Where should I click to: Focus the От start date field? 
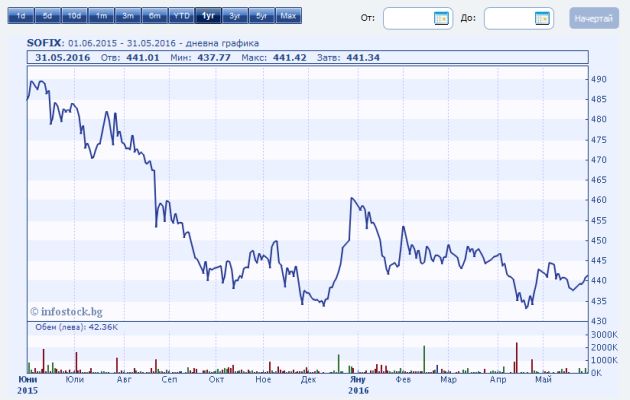click(418, 18)
